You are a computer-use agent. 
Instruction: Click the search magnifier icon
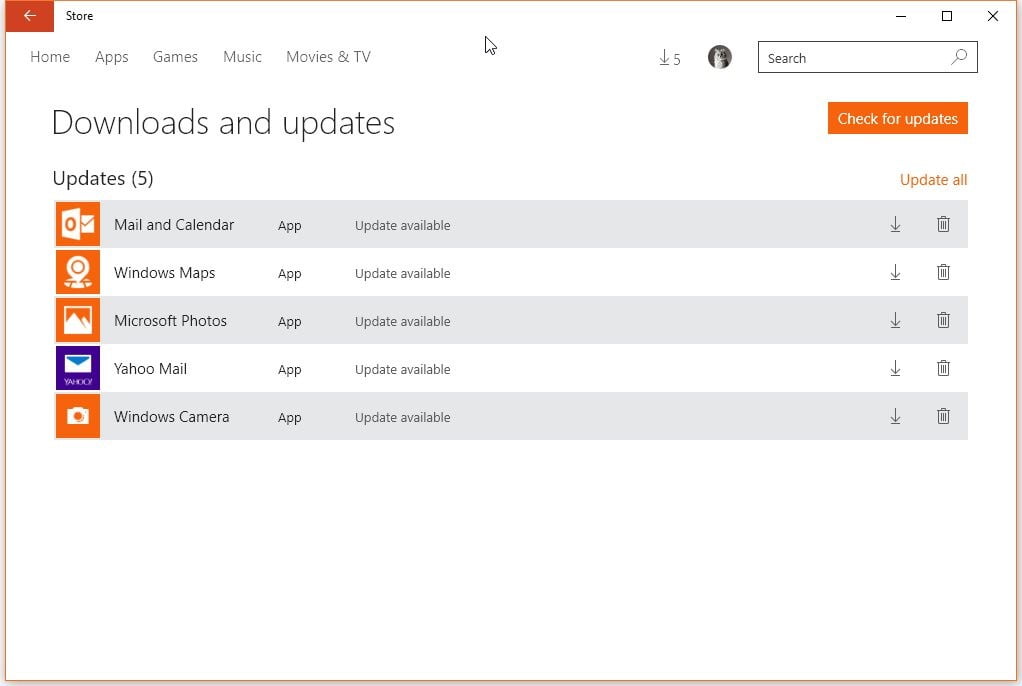pos(959,57)
